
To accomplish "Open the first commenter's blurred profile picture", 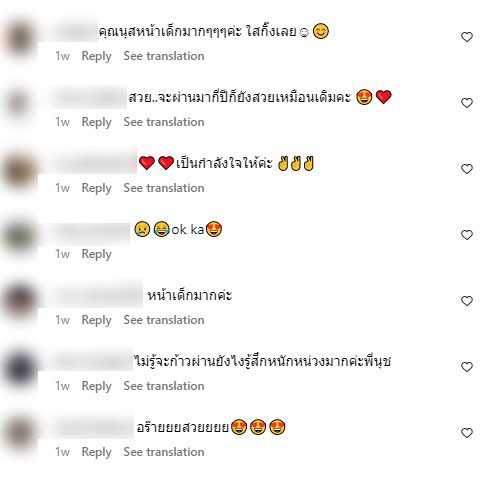I will point(19,37).
